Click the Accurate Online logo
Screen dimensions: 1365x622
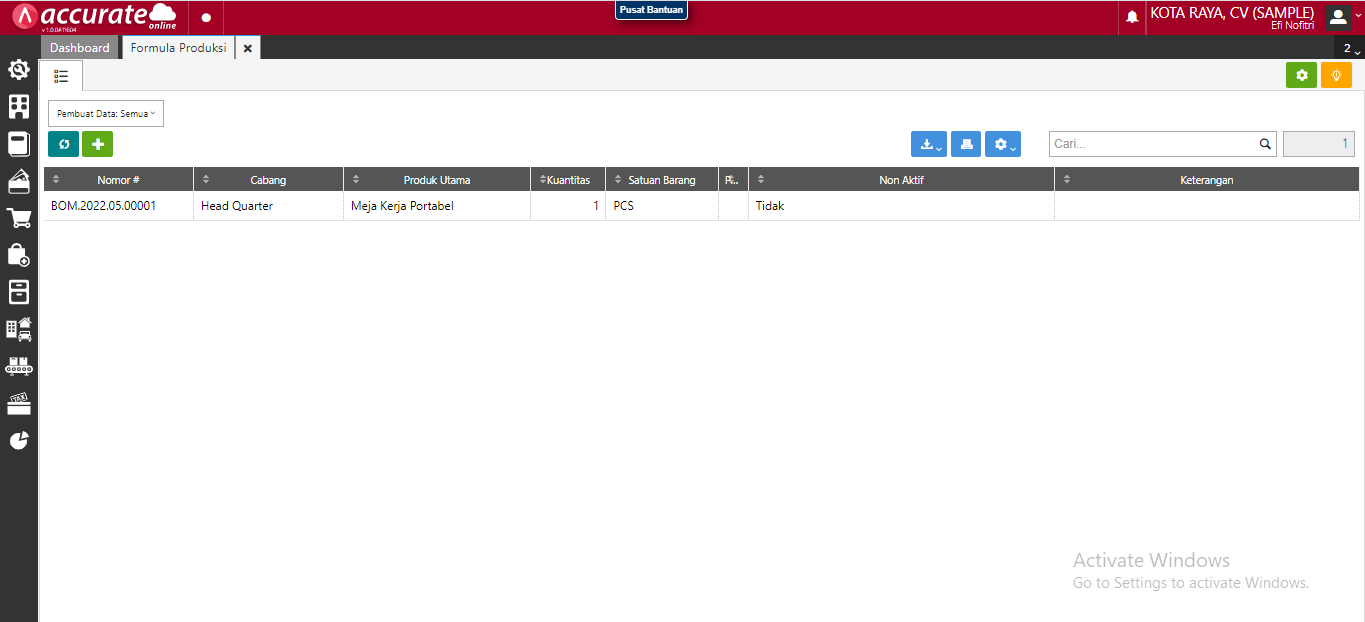click(95, 17)
